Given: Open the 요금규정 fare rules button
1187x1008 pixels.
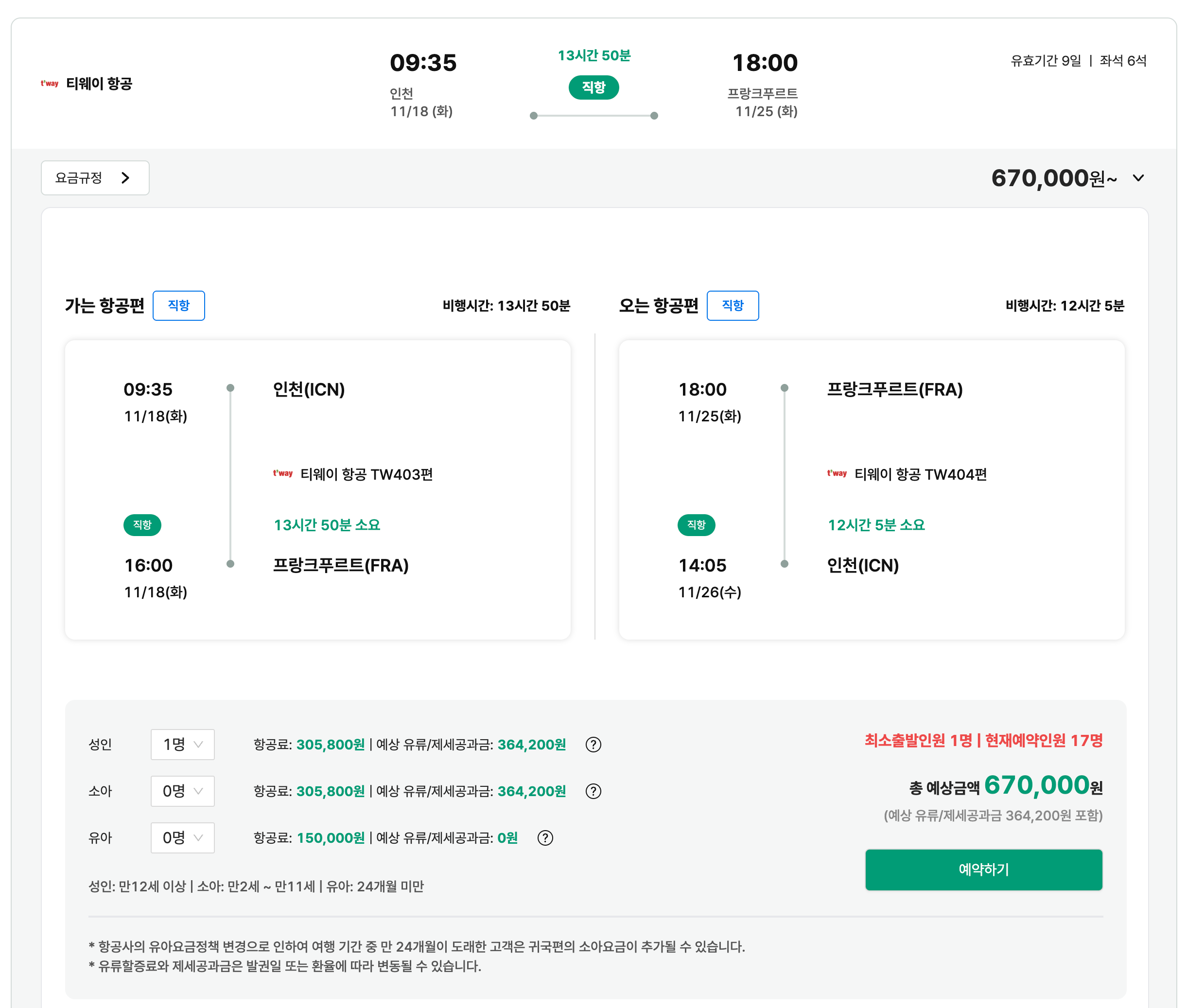Looking at the screenshot, I should pos(95,178).
